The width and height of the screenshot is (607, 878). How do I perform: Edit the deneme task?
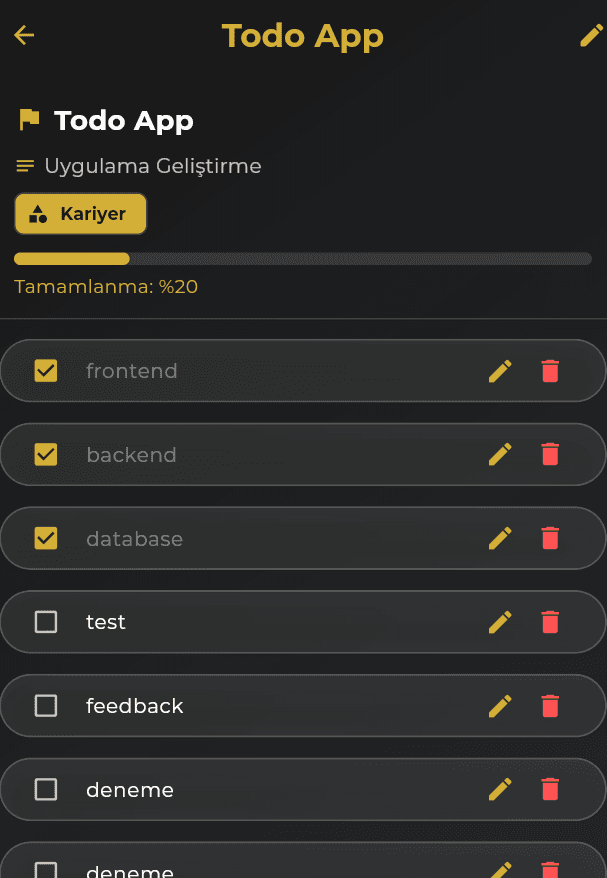(499, 789)
